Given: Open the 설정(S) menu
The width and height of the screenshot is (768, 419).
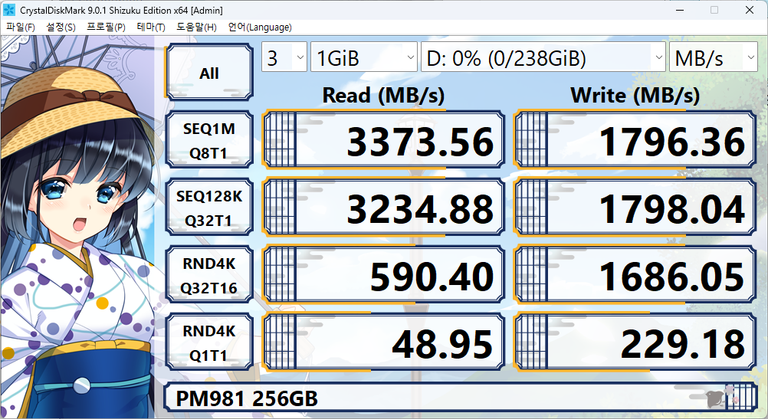Looking at the screenshot, I should 61,27.
